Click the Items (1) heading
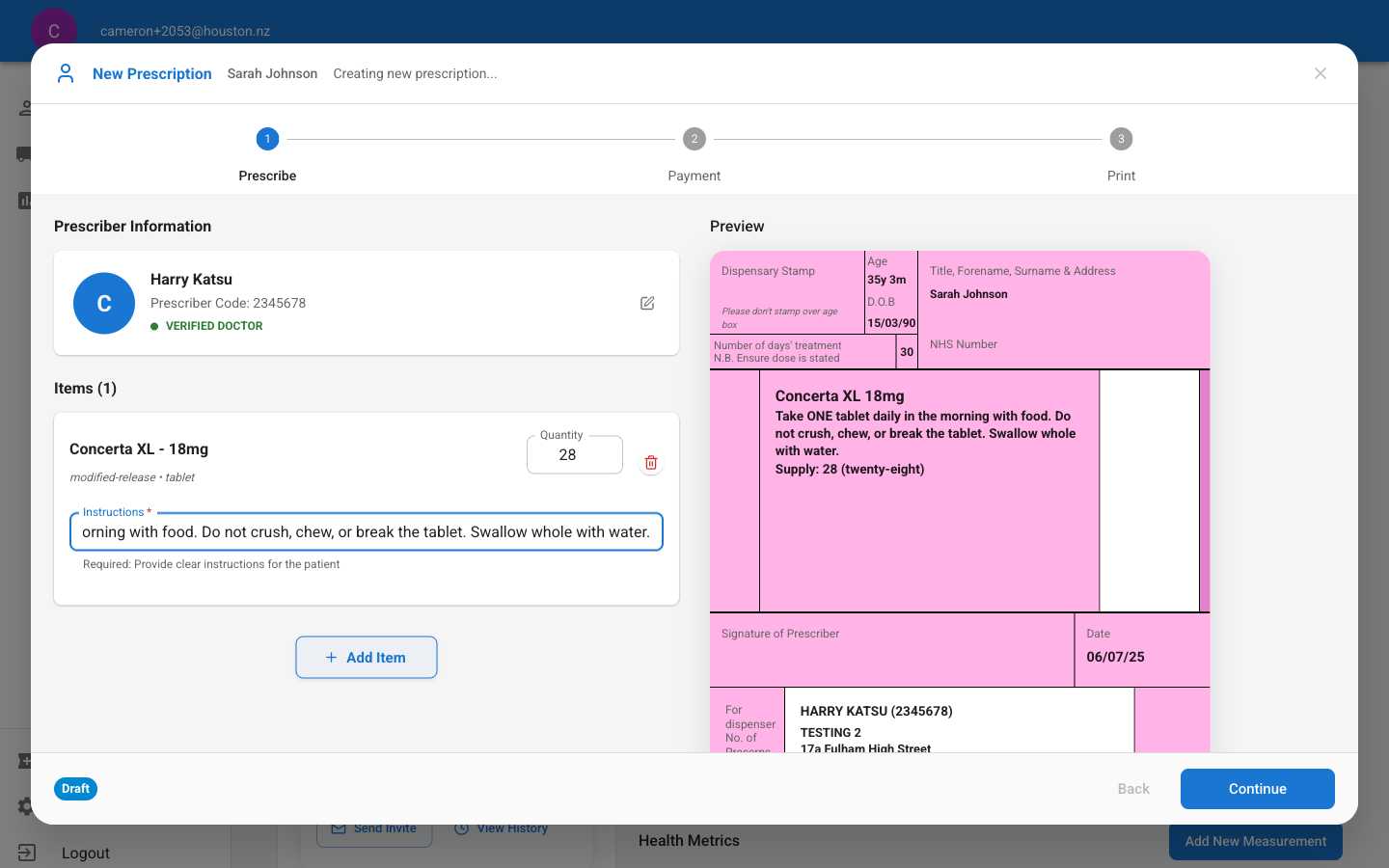The width and height of the screenshot is (1389, 868). [x=85, y=388]
